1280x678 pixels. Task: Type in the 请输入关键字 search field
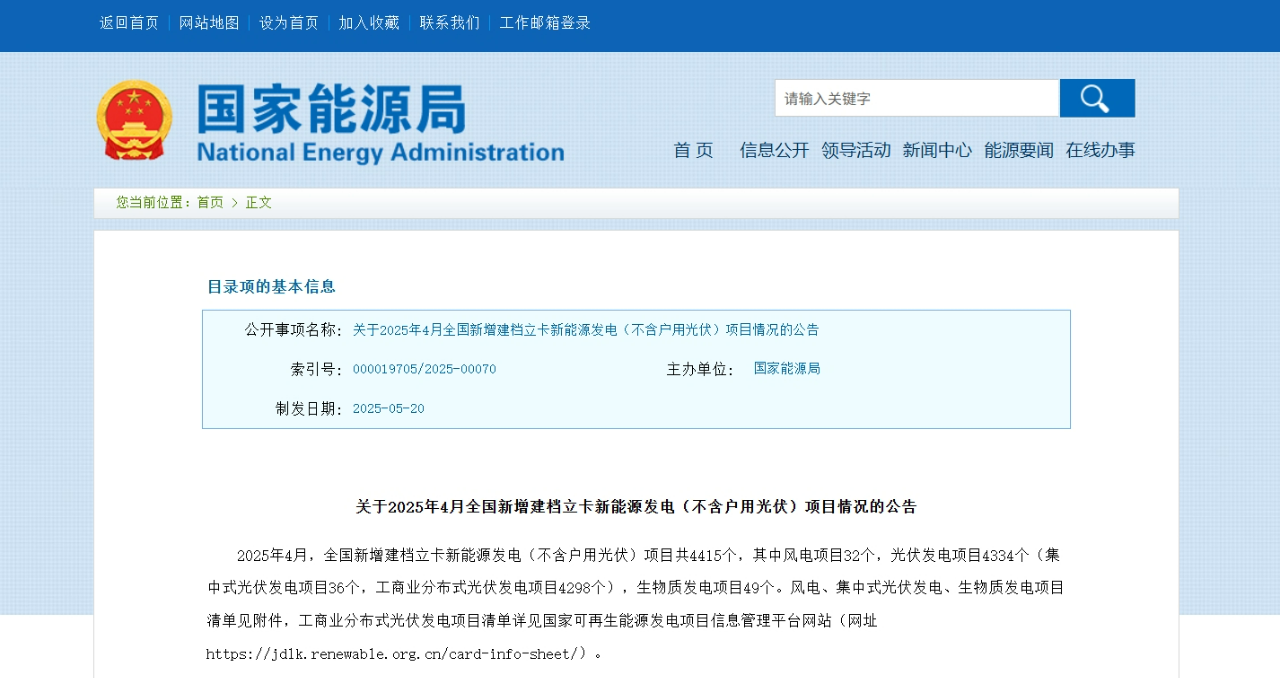click(x=916, y=98)
